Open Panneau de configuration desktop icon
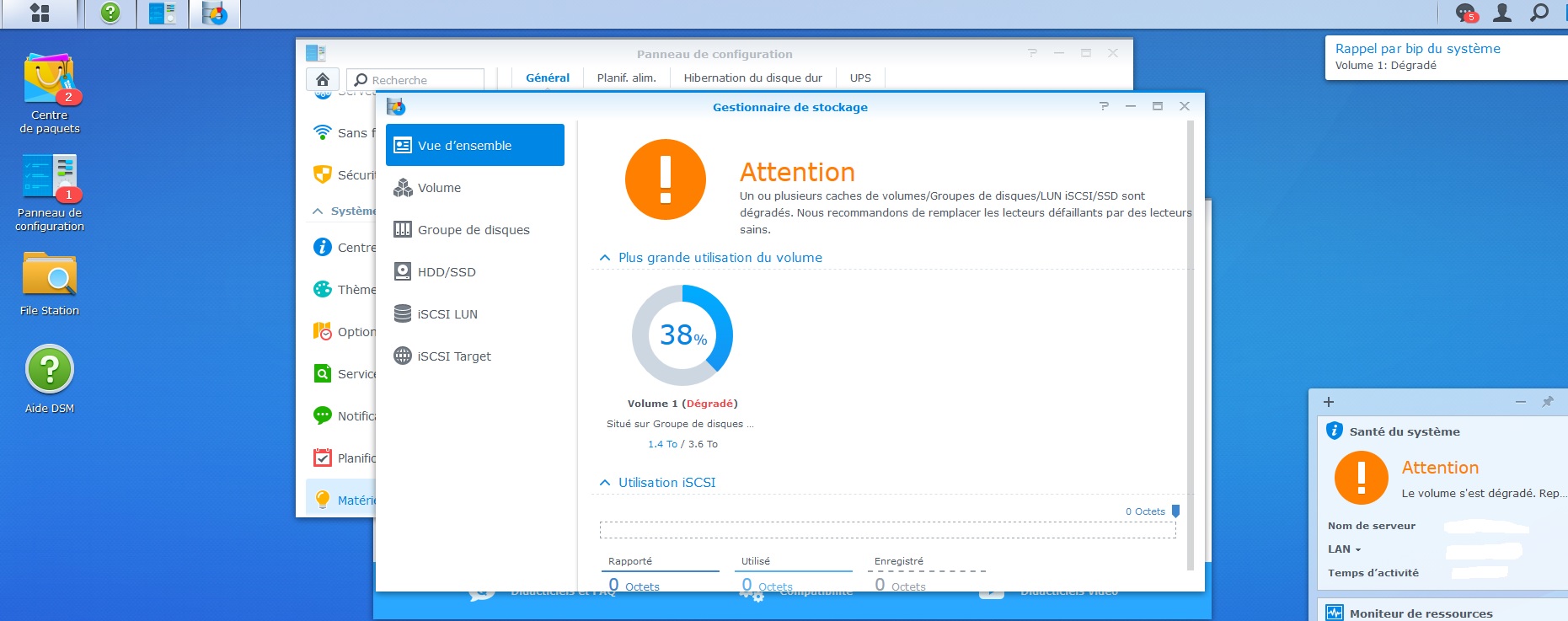 (x=50, y=193)
